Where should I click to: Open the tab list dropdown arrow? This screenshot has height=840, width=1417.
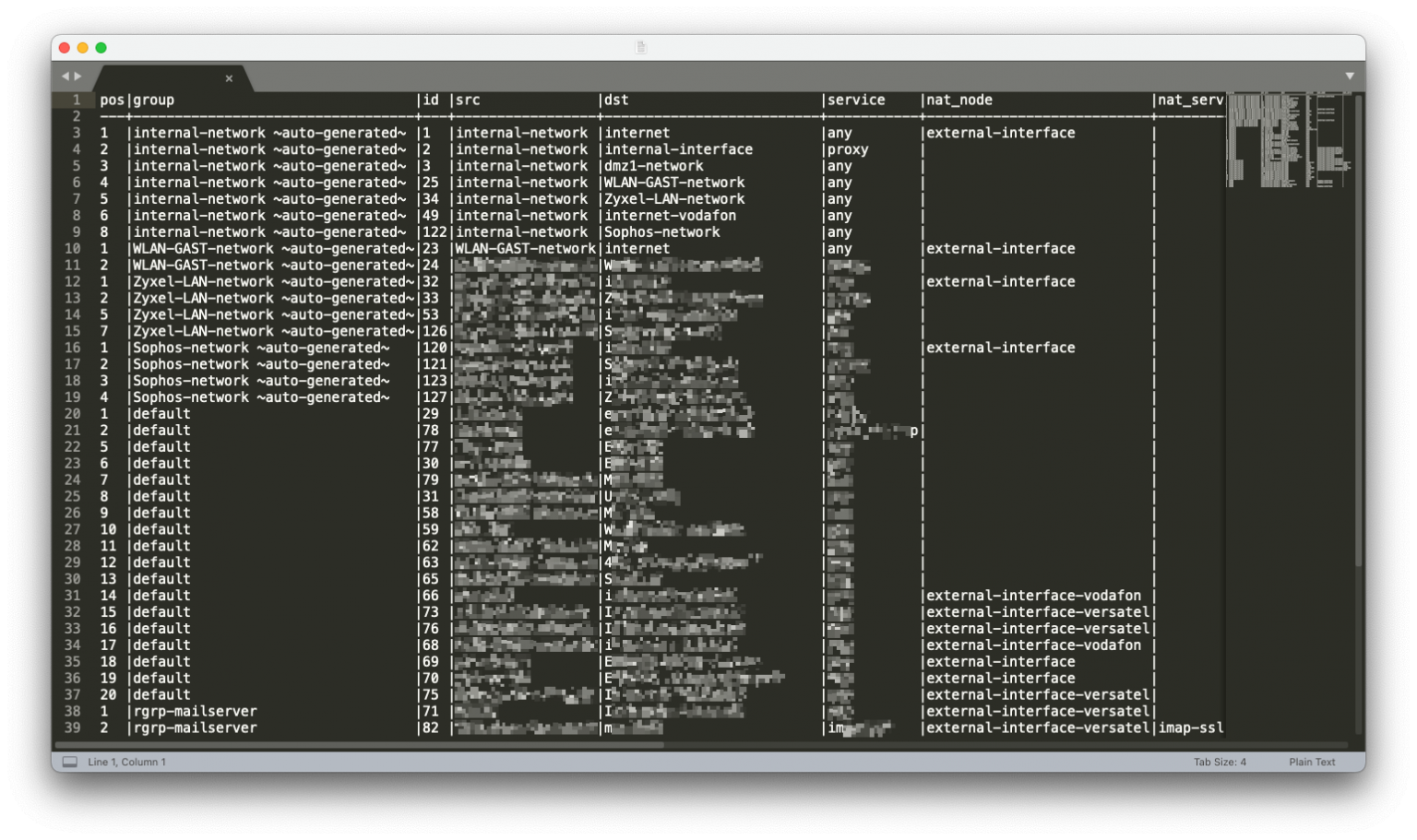tap(1349, 76)
